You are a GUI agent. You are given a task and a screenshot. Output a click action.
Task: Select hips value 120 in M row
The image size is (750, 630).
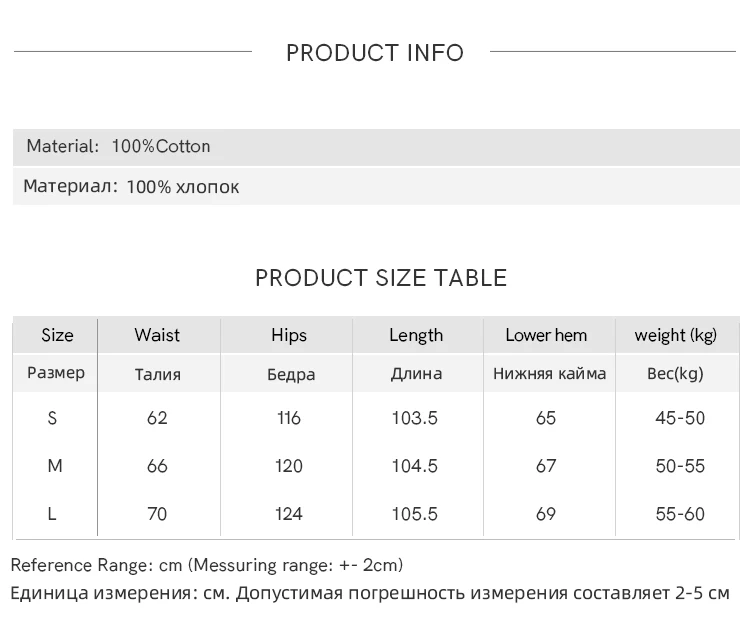coord(289,466)
